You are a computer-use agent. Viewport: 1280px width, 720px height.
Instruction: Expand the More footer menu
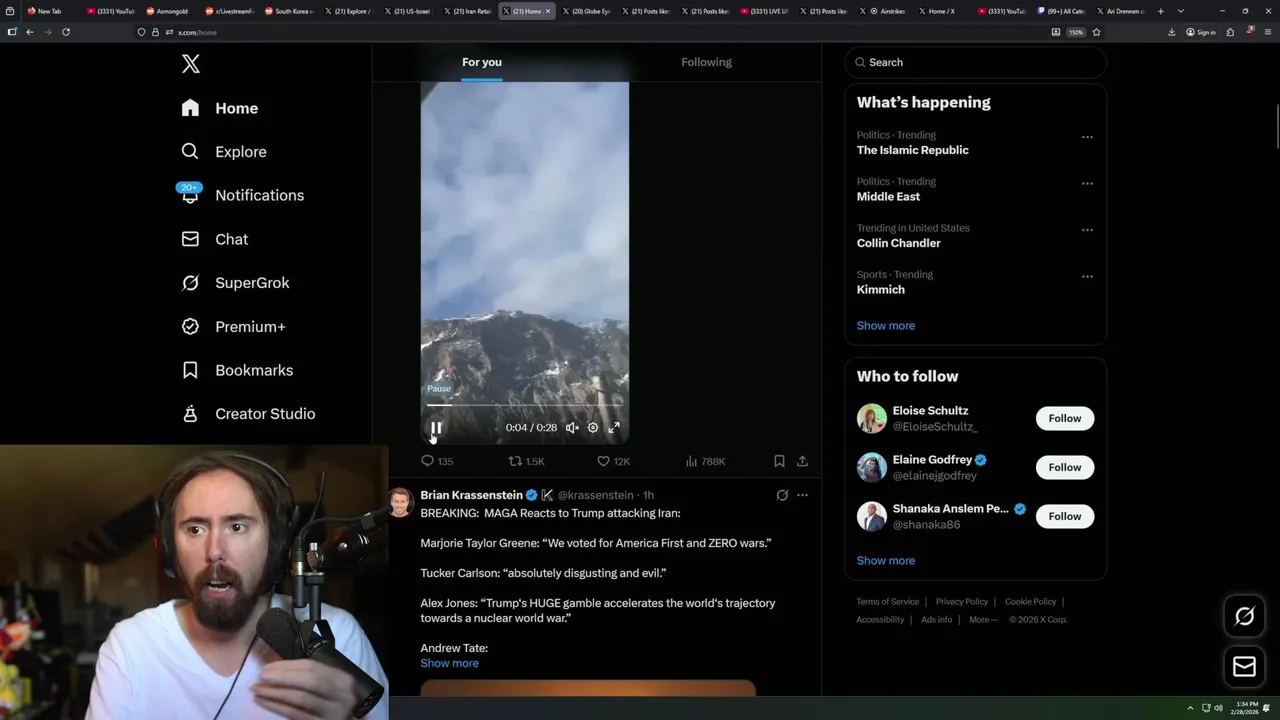[x=983, y=620]
